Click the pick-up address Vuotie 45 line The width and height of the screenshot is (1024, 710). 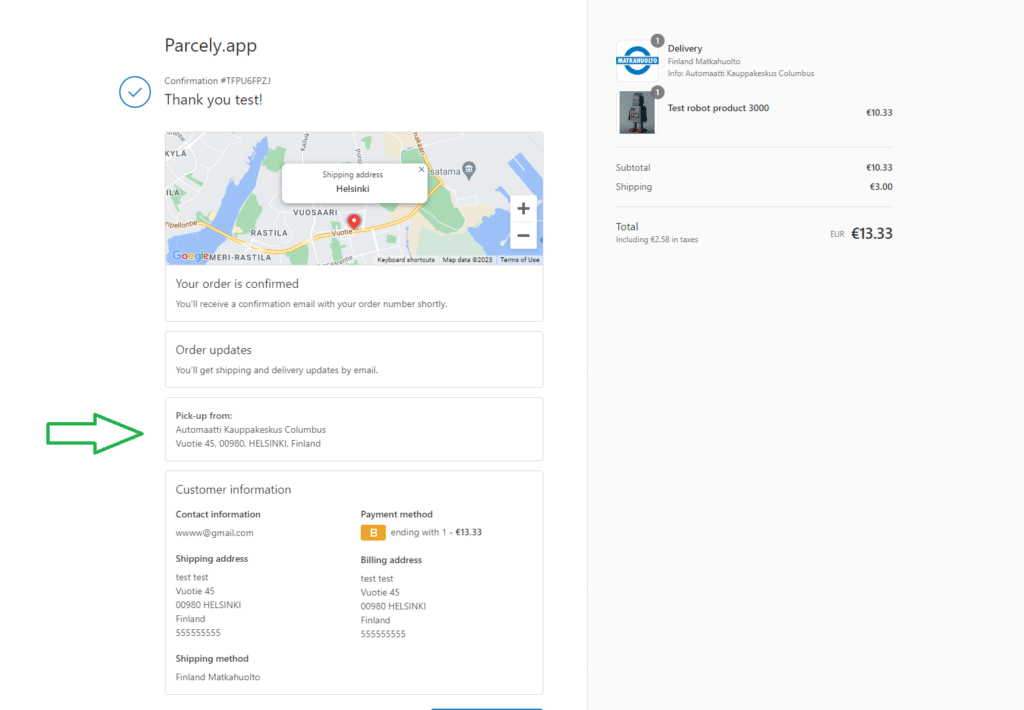point(248,444)
